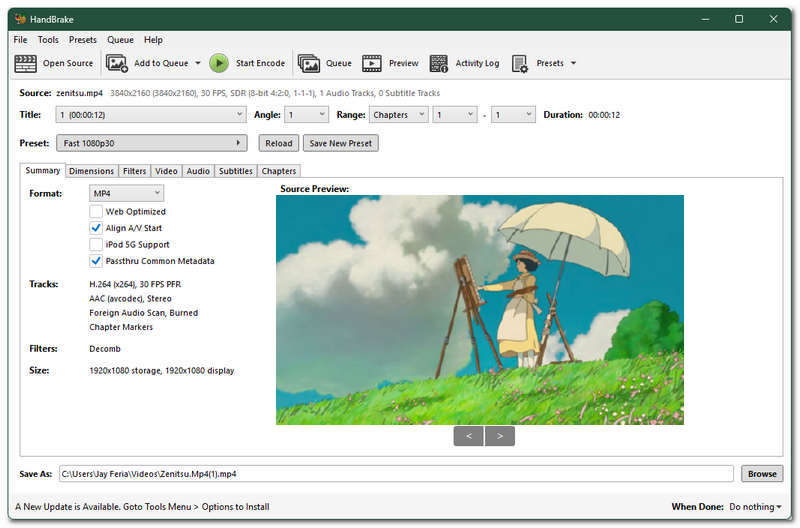800x528 pixels.
Task: Open the start chapter dropdown
Action: [455, 115]
